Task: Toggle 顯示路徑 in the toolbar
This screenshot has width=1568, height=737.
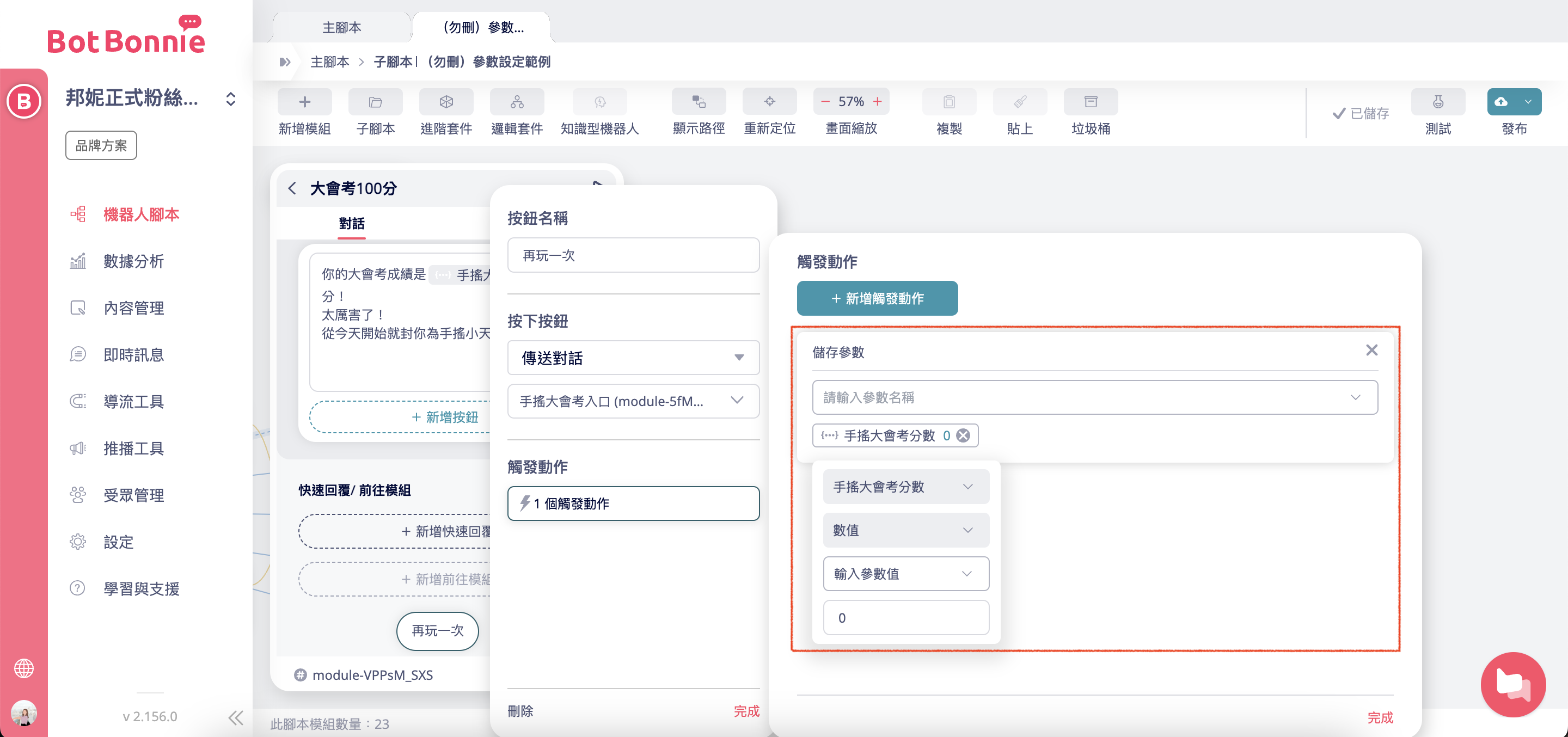Action: [x=698, y=102]
